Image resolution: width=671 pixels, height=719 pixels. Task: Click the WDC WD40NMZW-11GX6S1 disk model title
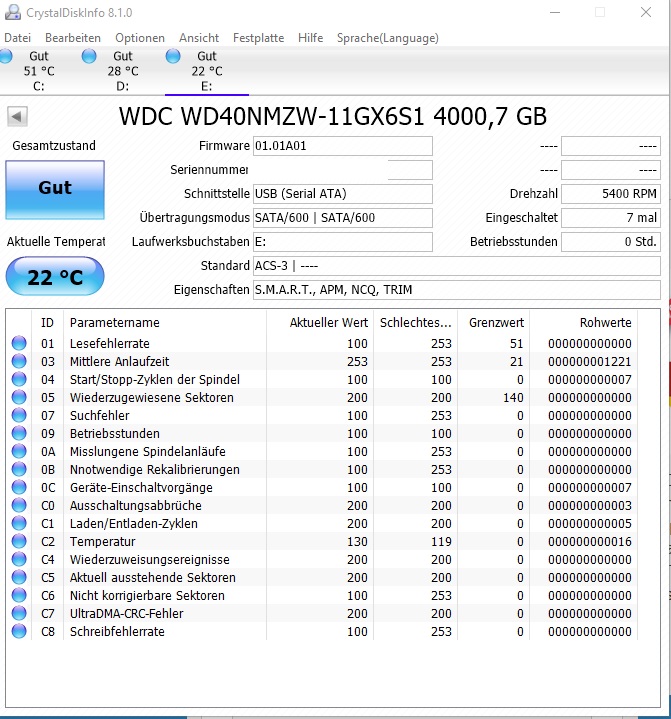(333, 116)
